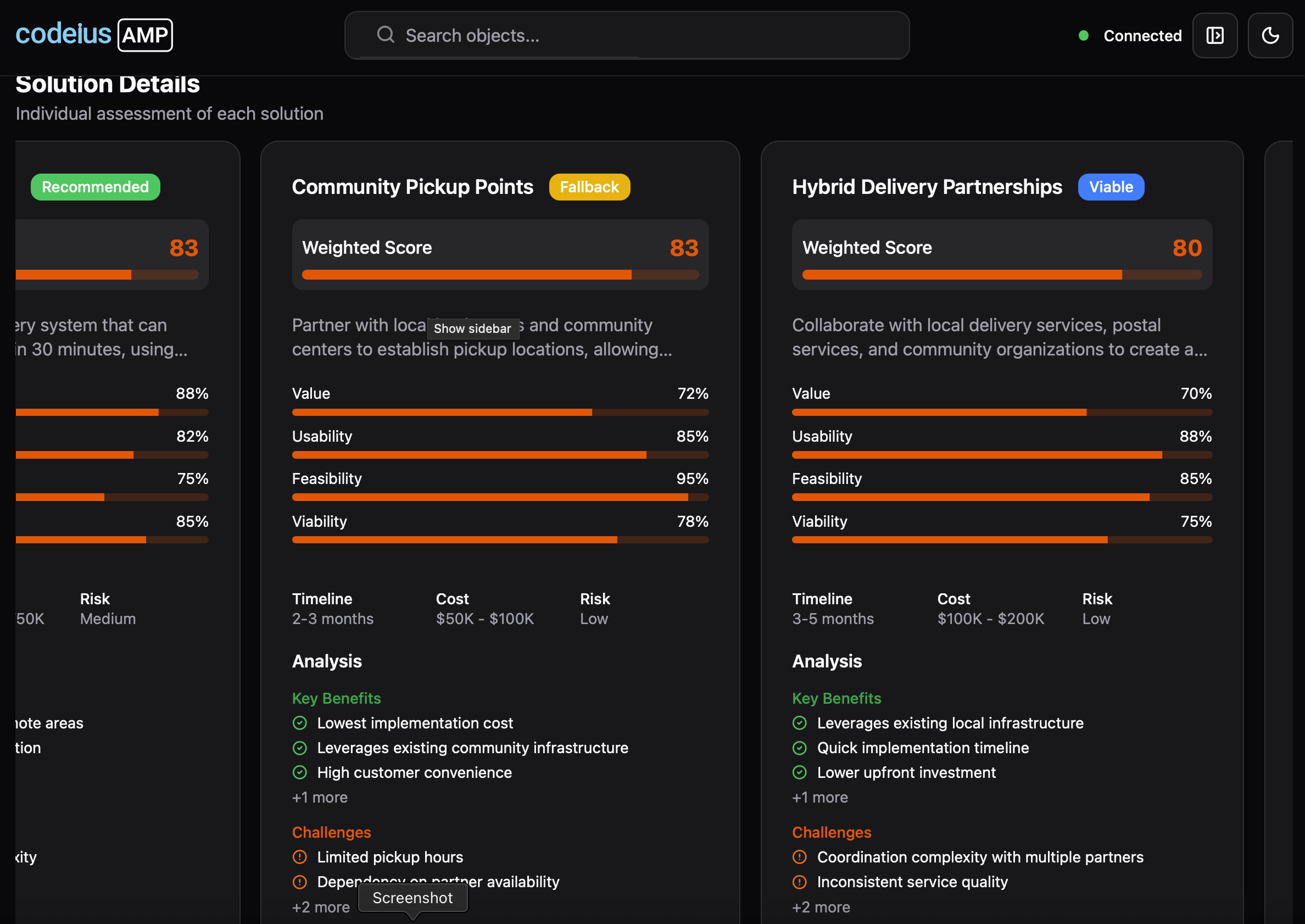Screen dimensions: 1305x924
Task: Click the green Connected status dot
Action: click(x=1083, y=35)
